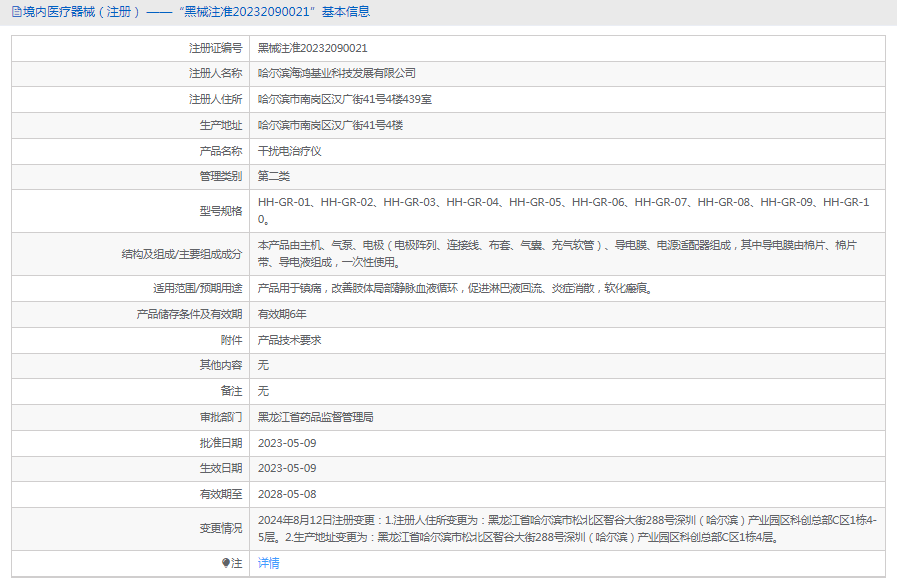Select production address 哈尔滨市南岗区汉广街41号4楼
The width and height of the screenshot is (897, 587).
[330, 125]
